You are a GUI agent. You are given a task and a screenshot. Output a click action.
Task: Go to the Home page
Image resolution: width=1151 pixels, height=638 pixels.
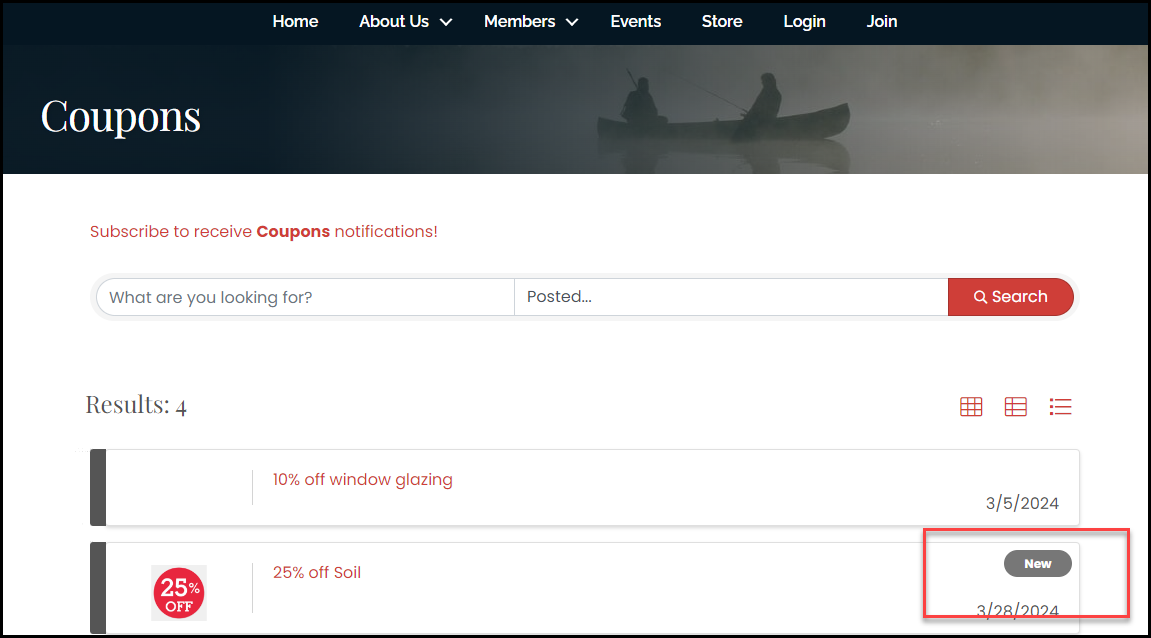295,21
